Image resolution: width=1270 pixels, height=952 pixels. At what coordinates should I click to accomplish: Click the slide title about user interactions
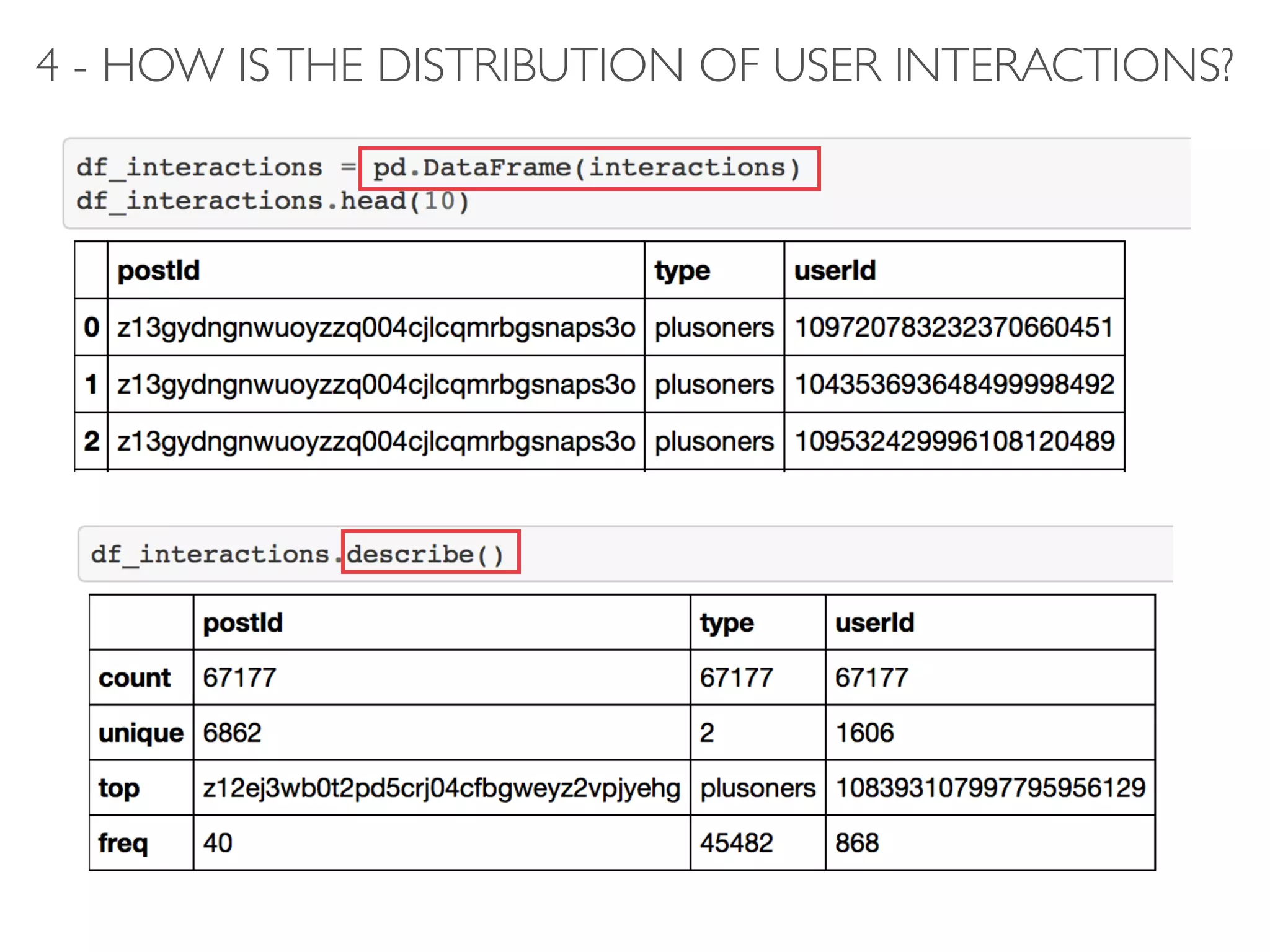click(x=634, y=66)
